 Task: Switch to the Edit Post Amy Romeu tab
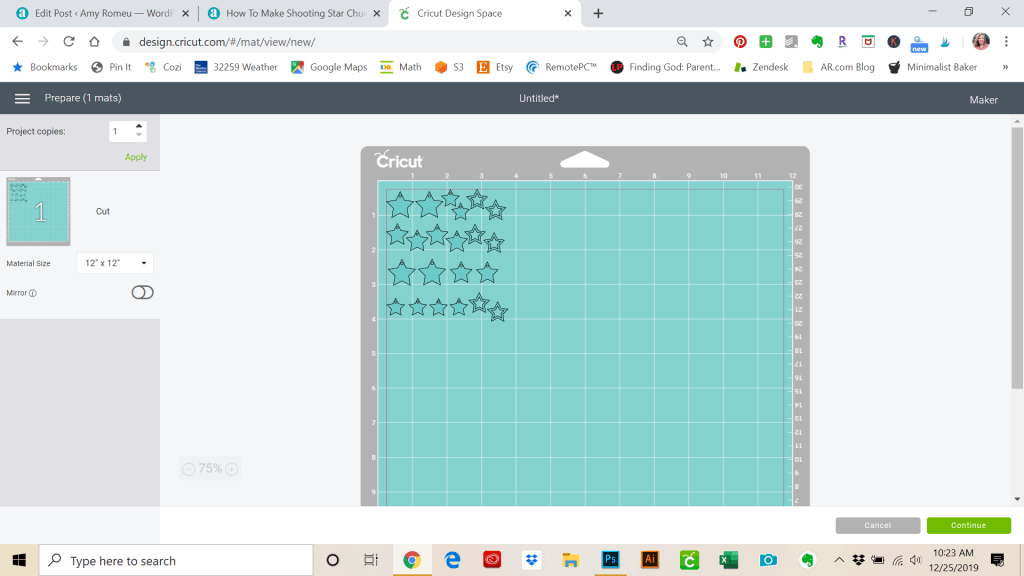tap(102, 13)
